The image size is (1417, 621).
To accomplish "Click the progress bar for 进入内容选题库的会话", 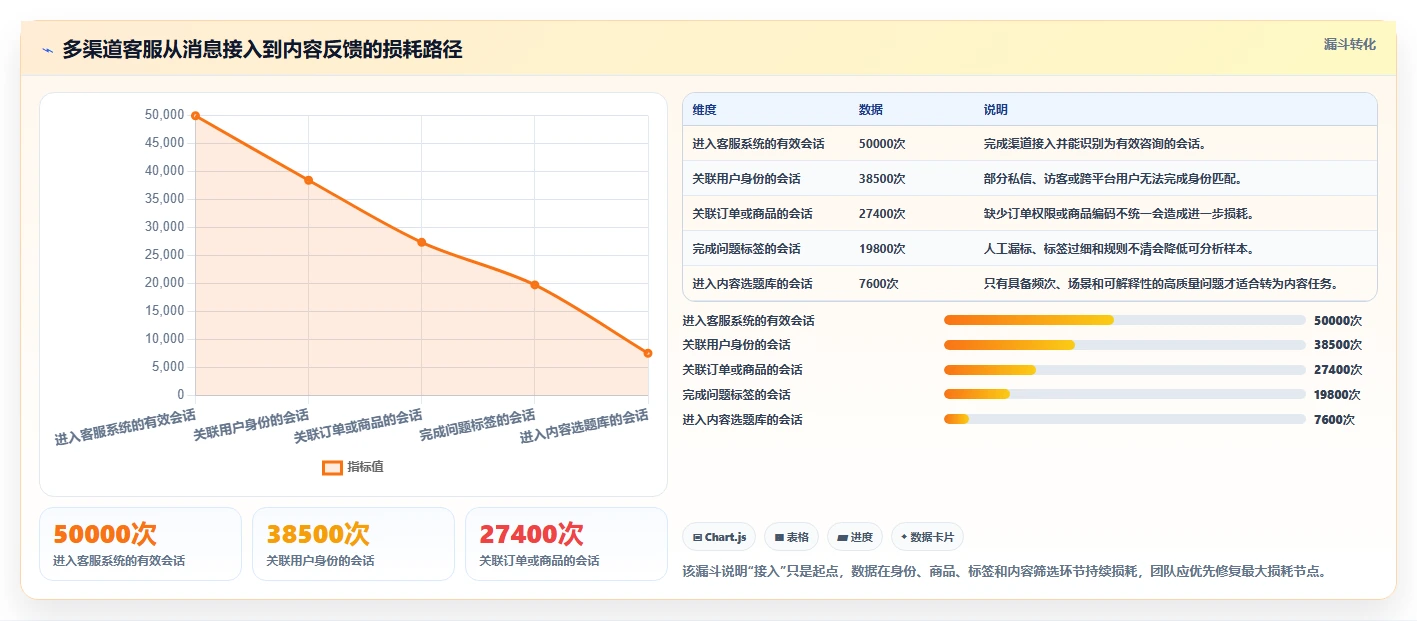I will point(1124,419).
